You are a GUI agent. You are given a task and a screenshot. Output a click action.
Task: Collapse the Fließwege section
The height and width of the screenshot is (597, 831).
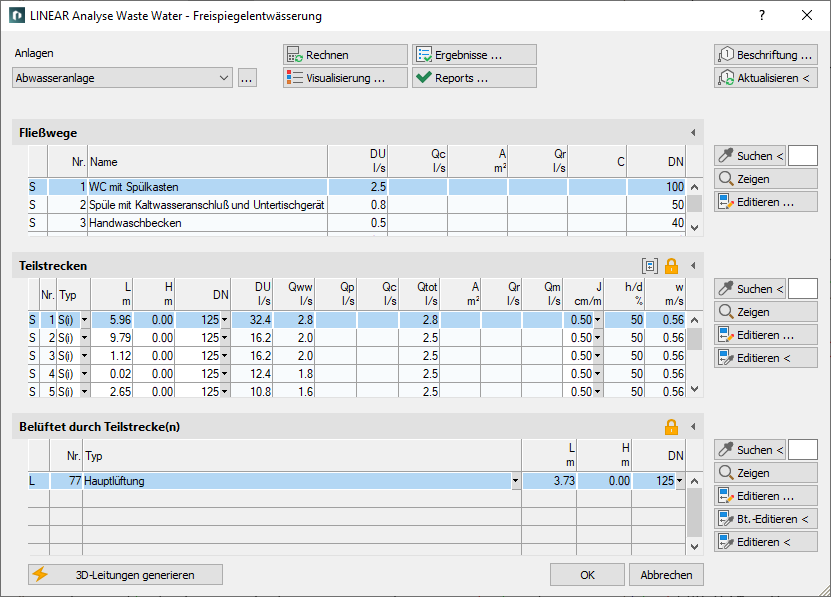click(693, 133)
